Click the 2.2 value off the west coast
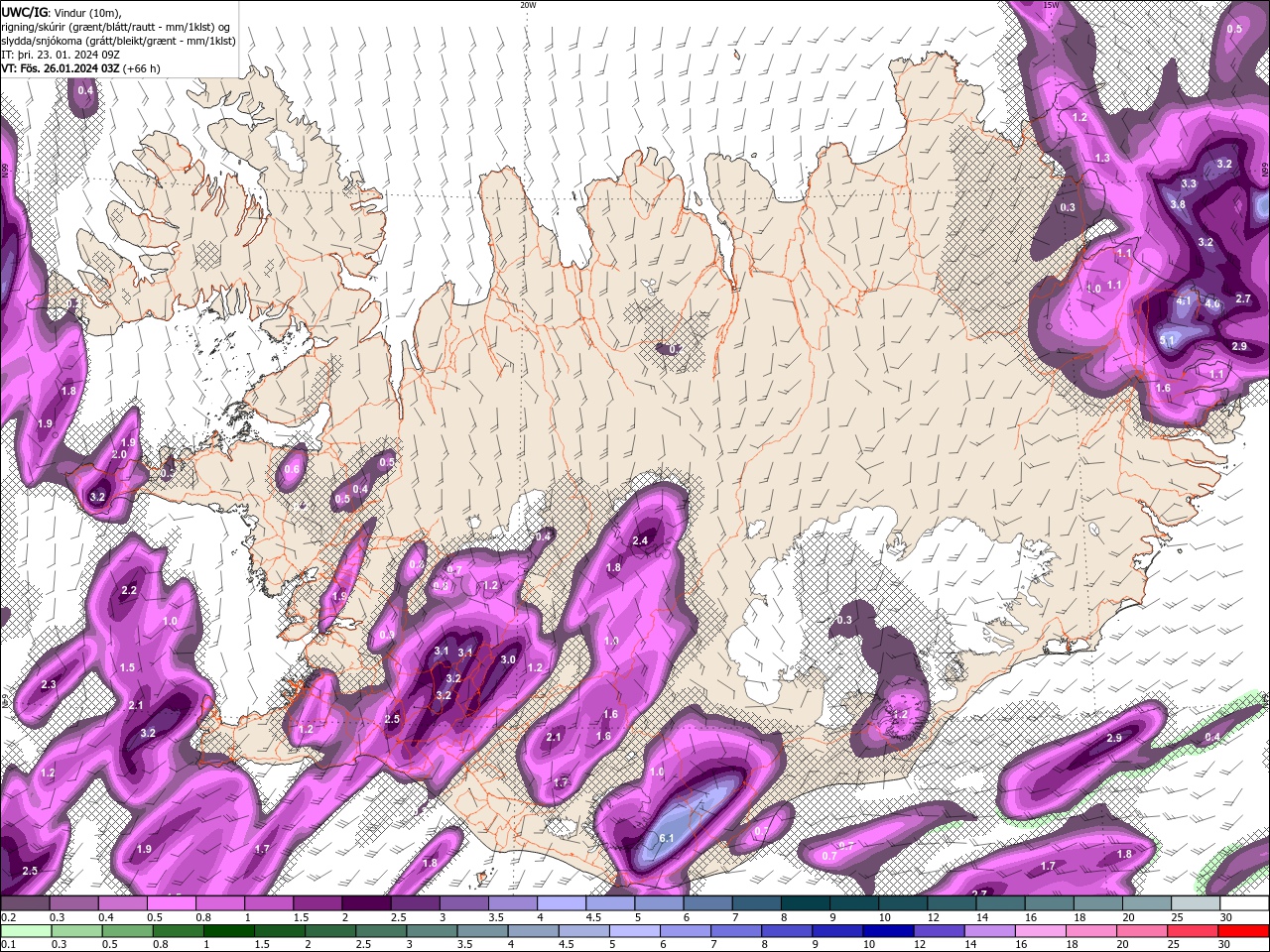Viewport: 1270px width, 952px height. 128,590
